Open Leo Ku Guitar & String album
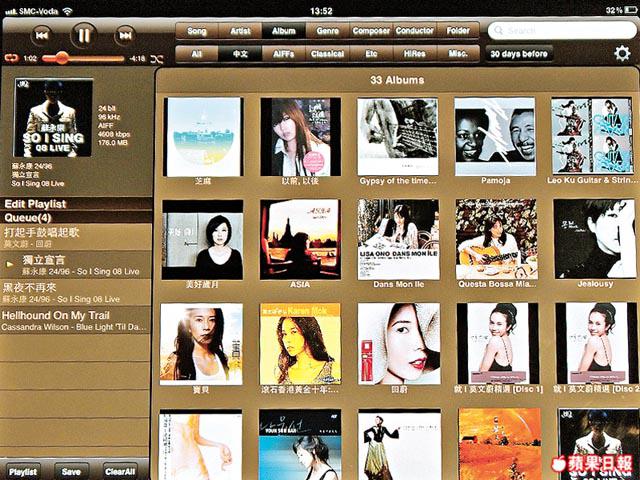The image size is (640, 480). click(x=592, y=137)
